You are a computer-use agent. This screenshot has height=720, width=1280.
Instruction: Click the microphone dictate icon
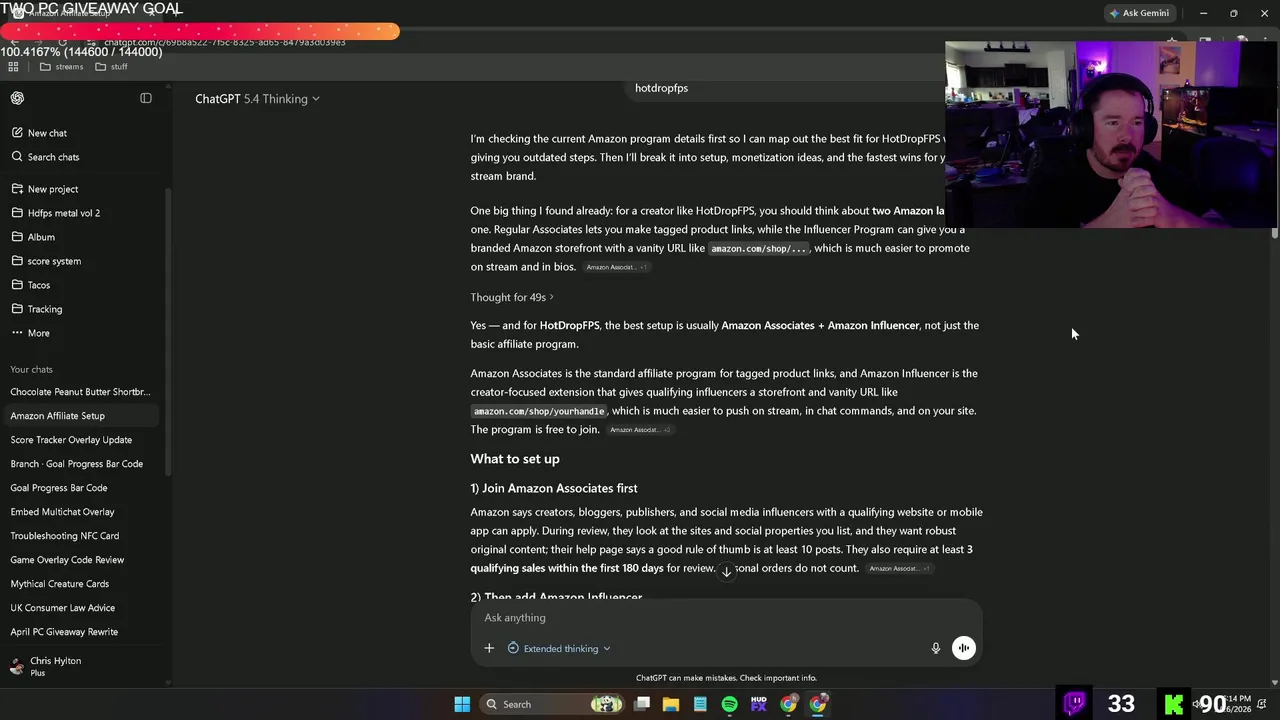(x=936, y=648)
